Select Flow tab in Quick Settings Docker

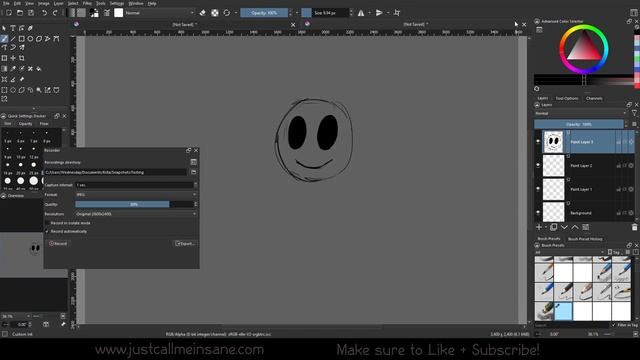click(44, 124)
